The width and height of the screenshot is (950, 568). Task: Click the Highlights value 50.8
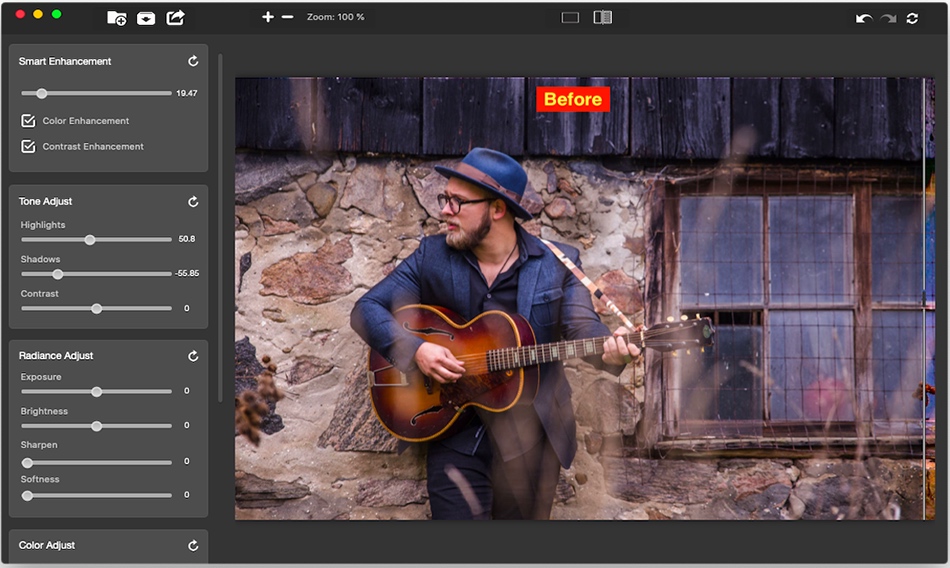click(187, 239)
